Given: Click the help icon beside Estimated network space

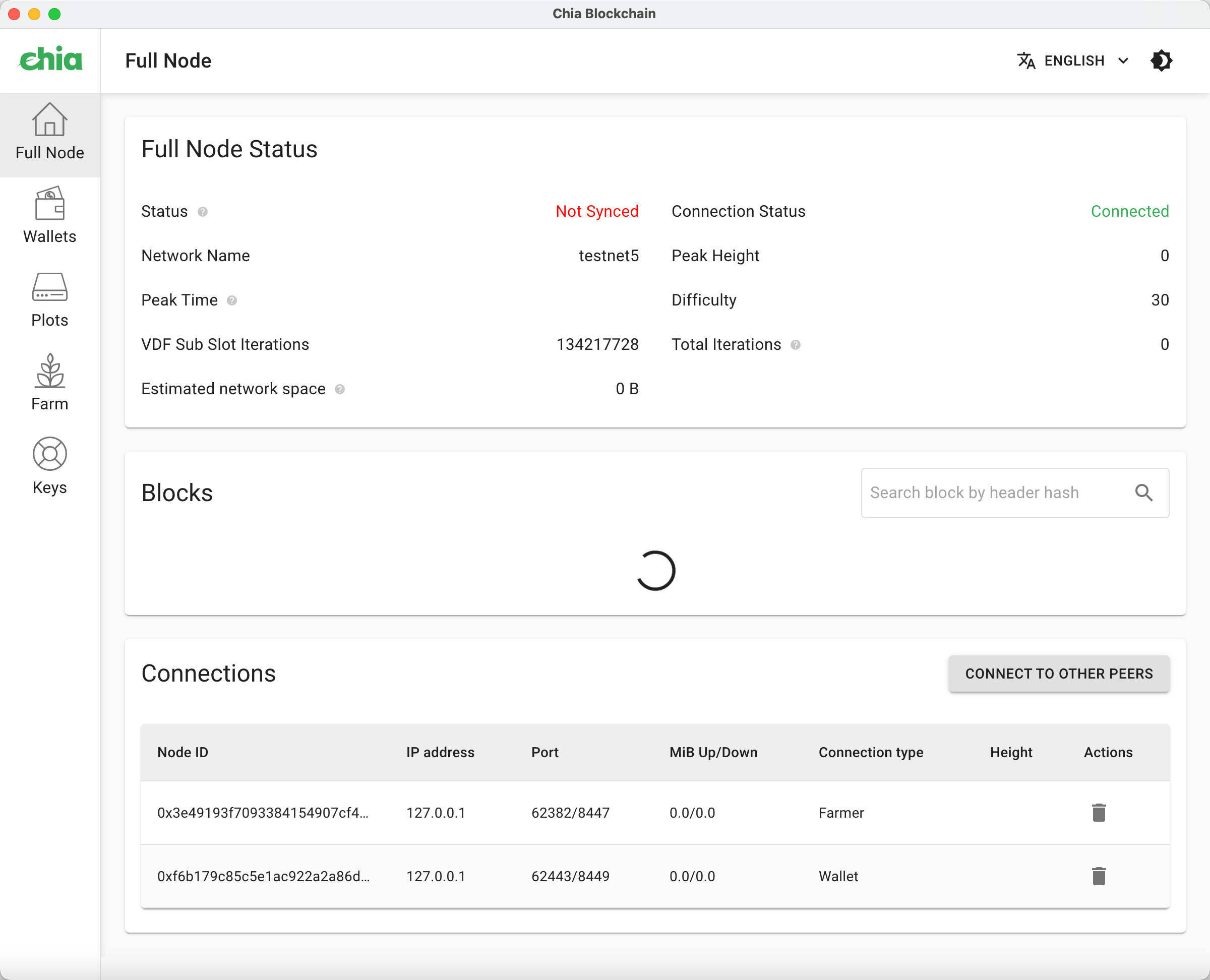Looking at the screenshot, I should point(339,389).
